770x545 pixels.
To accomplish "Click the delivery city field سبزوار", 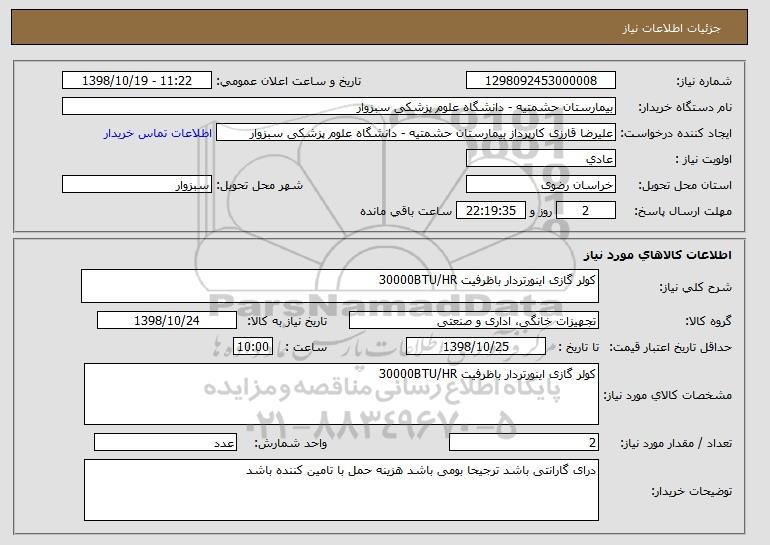I will click(137, 185).
